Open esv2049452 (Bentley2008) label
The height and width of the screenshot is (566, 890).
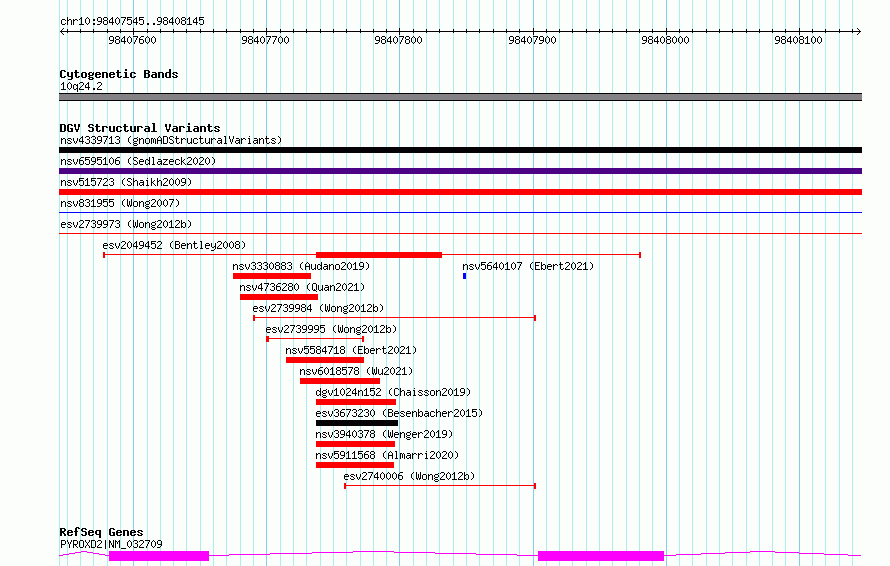point(174,245)
